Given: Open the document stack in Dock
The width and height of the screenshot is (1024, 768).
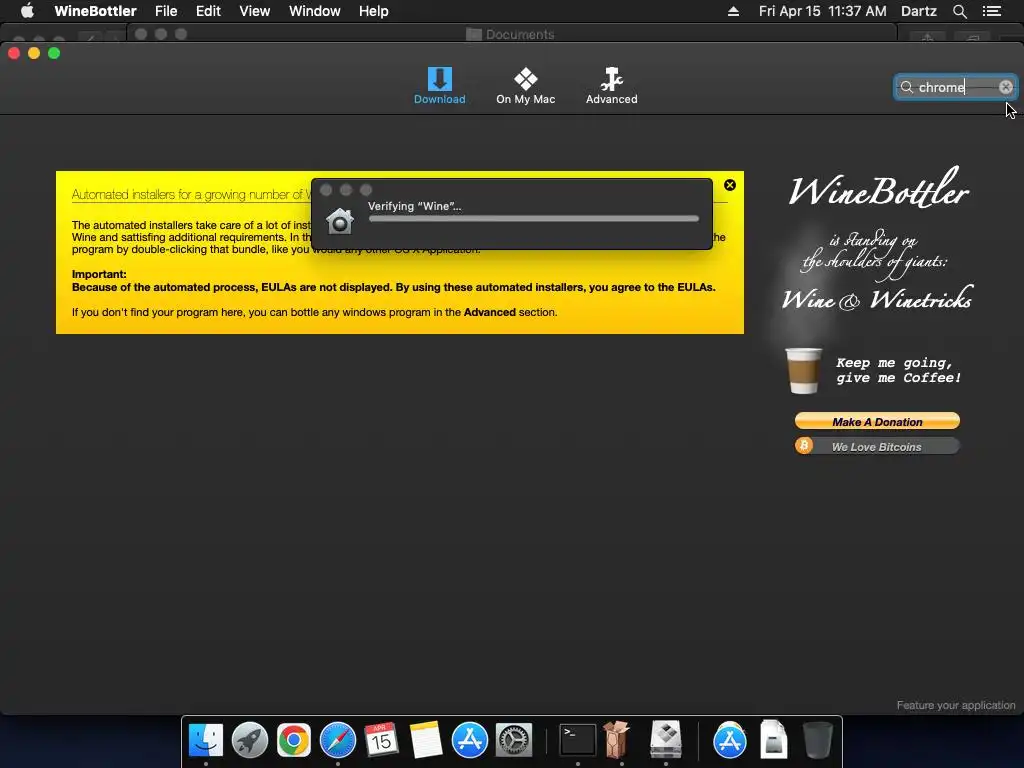Looking at the screenshot, I should (774, 739).
